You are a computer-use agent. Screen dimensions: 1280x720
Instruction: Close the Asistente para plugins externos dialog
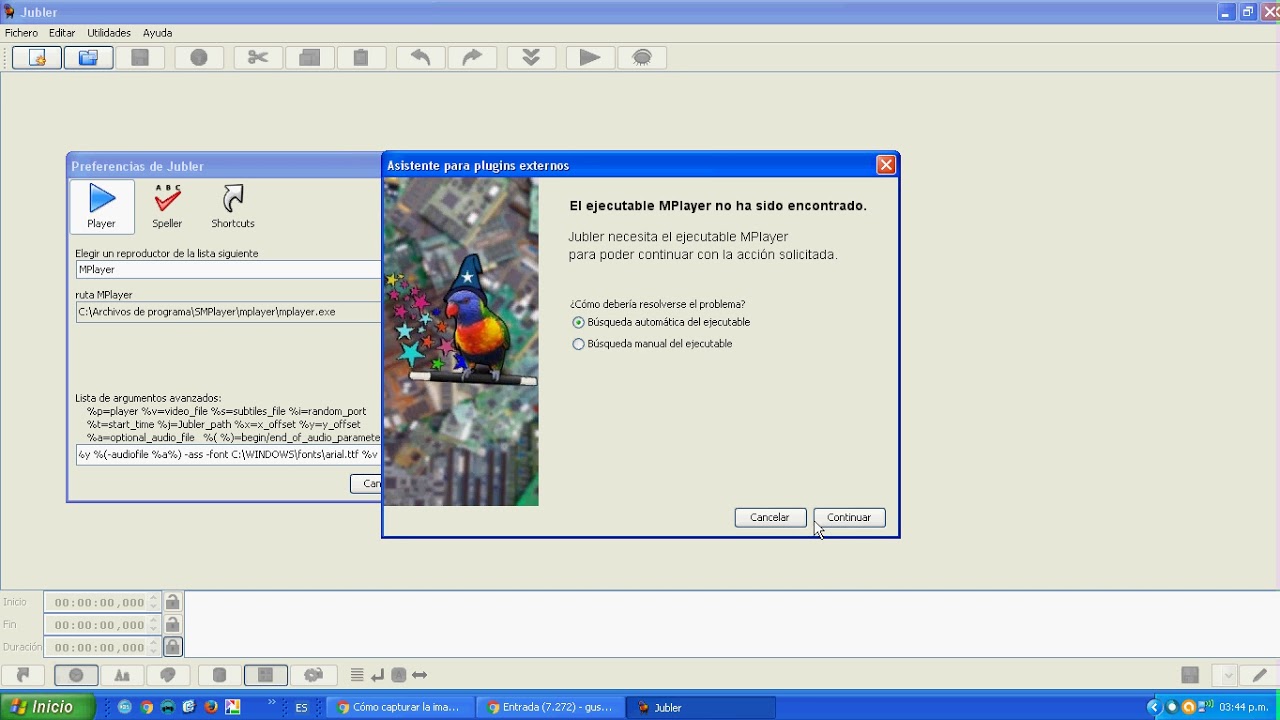pyautogui.click(x=886, y=165)
